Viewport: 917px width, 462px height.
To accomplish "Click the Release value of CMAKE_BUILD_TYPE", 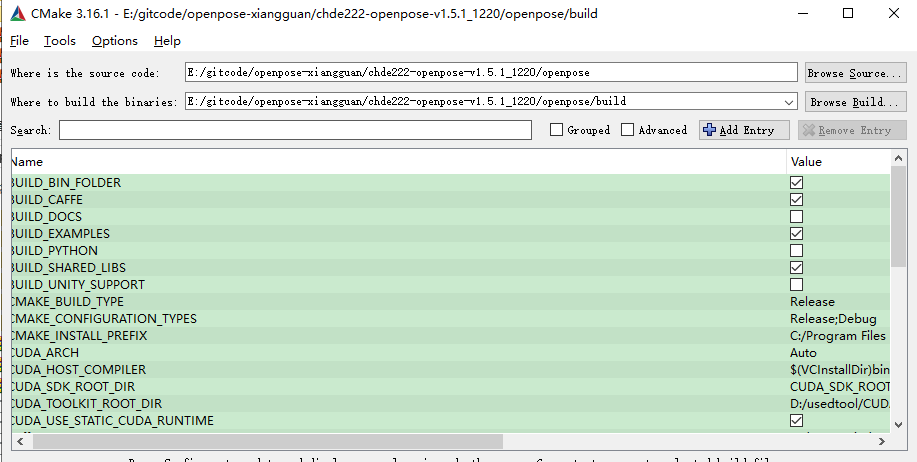I will click(812, 302).
